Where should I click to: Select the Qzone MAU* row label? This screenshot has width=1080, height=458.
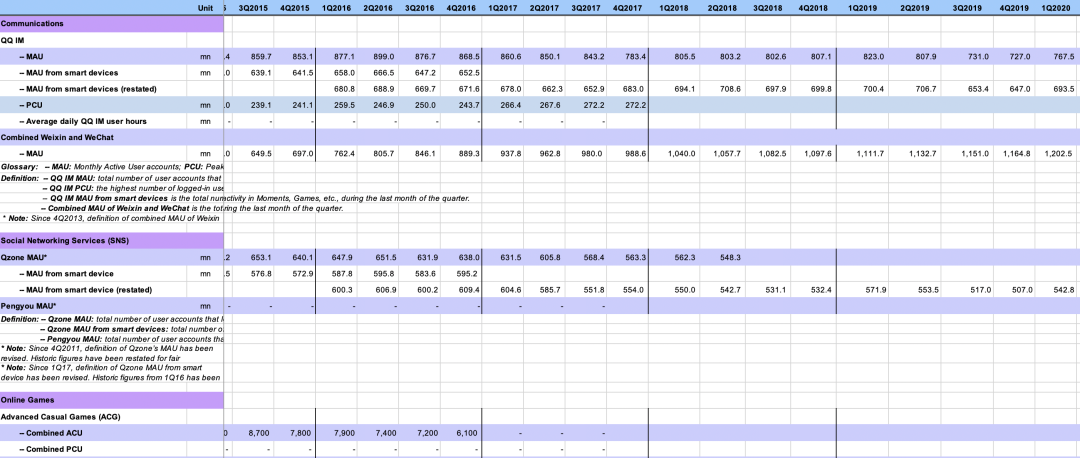[23, 257]
